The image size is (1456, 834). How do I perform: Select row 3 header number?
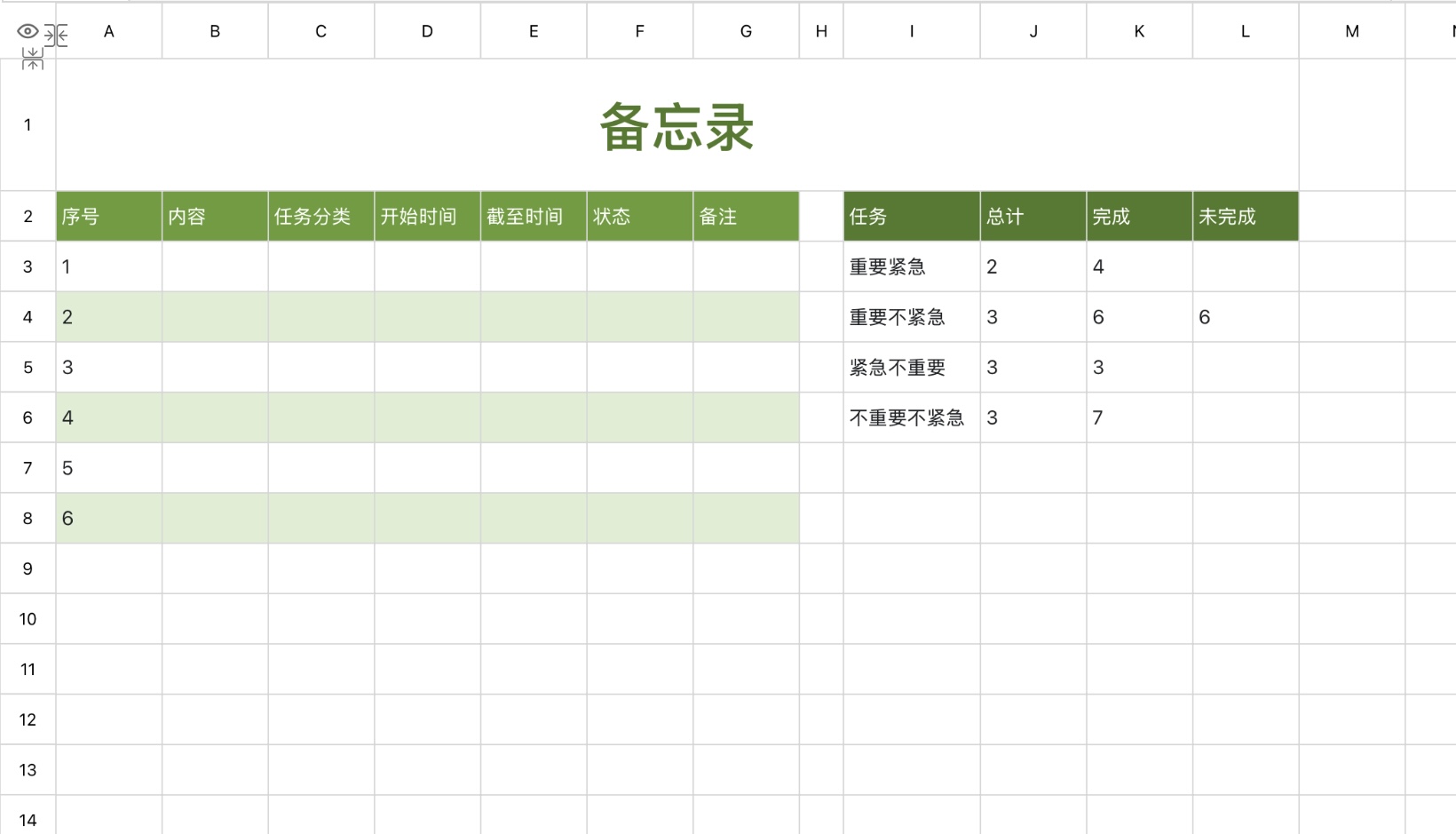(28, 266)
